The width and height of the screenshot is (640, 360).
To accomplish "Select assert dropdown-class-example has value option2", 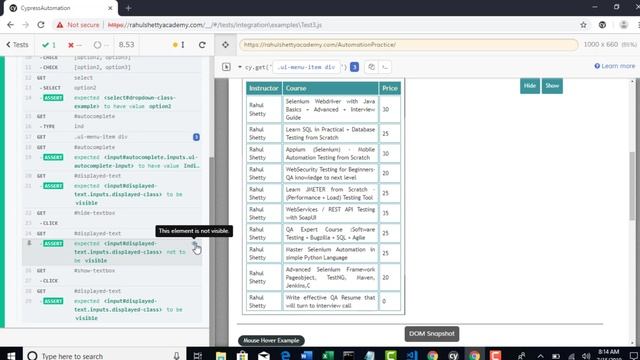I will (x=112, y=102).
